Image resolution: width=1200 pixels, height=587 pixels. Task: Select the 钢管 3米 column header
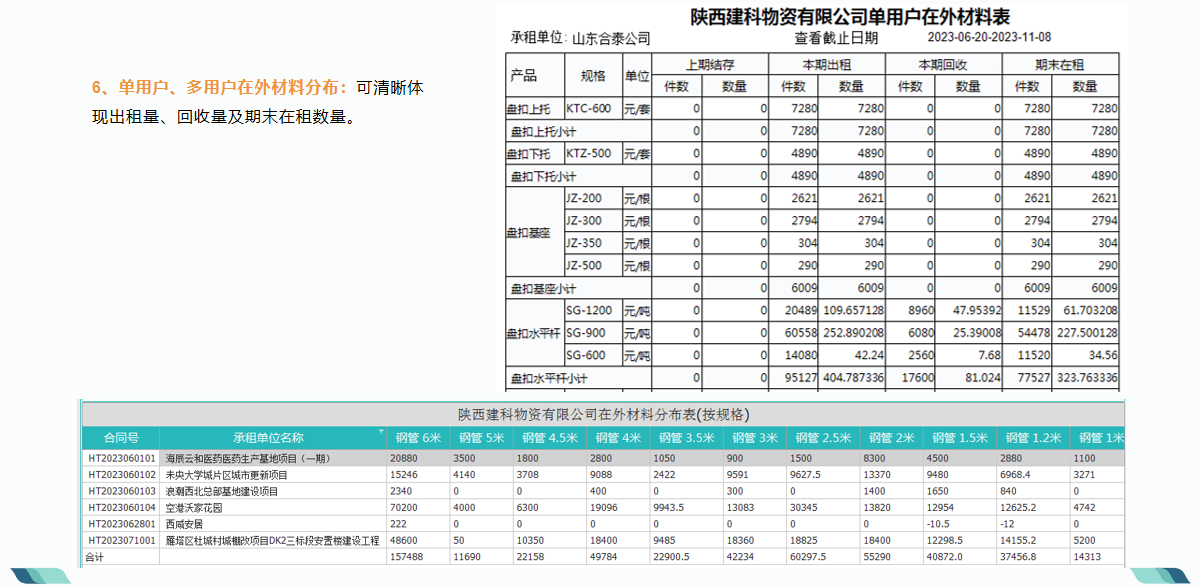(x=757, y=437)
